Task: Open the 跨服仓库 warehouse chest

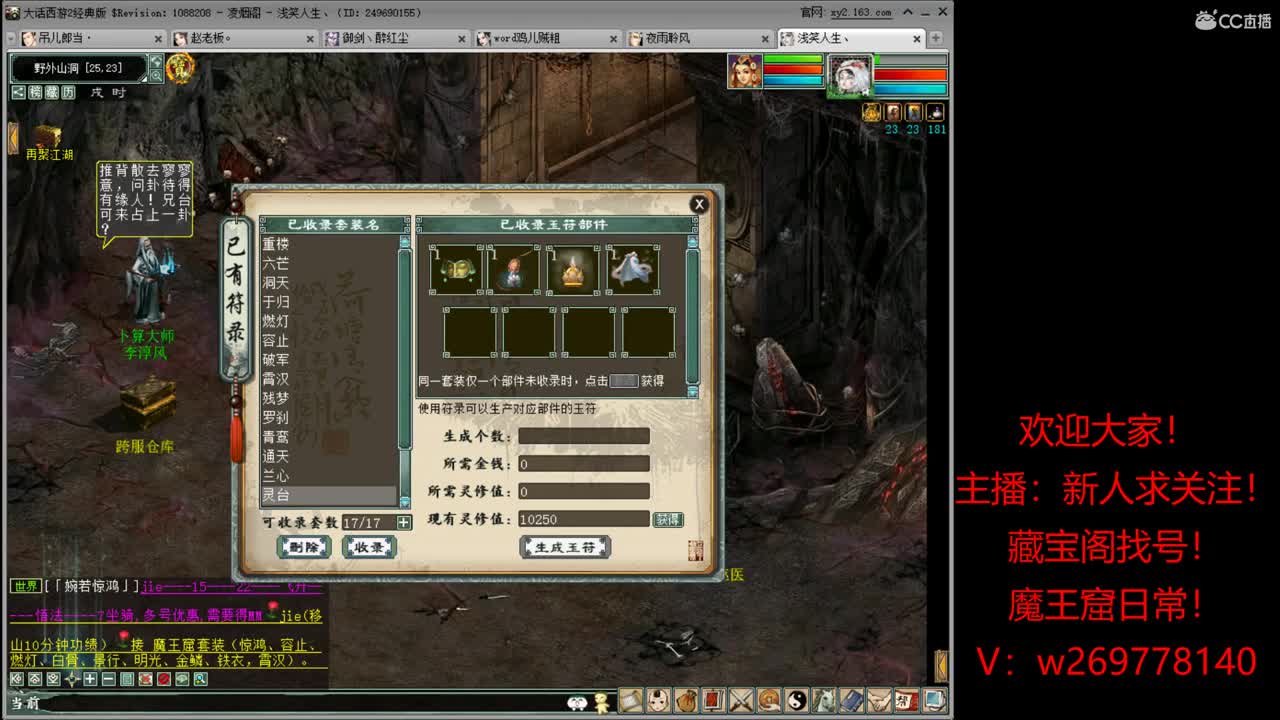Action: (147, 404)
